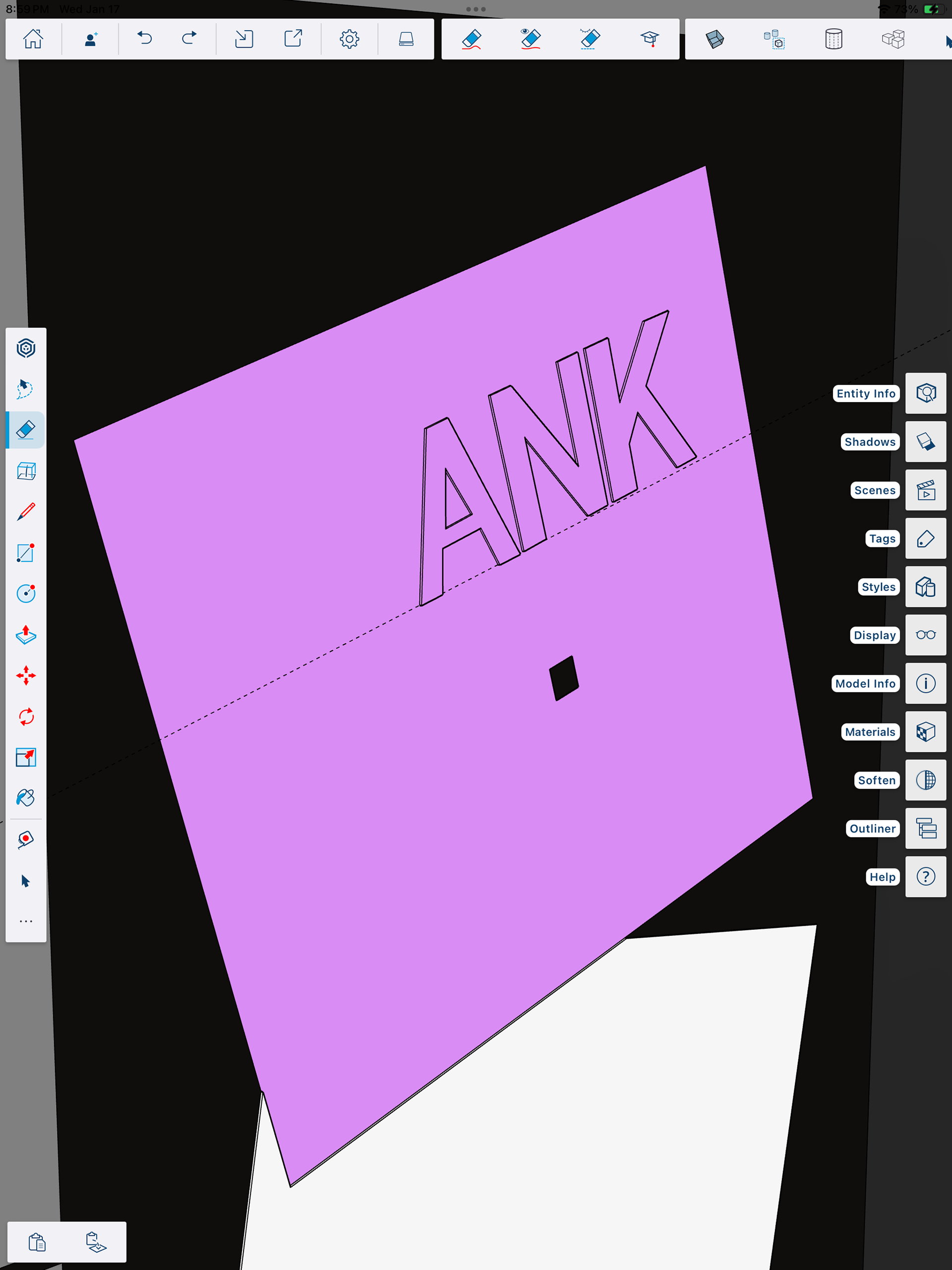Click the Scenes label button
The height and width of the screenshot is (1270, 952).
[x=874, y=490]
